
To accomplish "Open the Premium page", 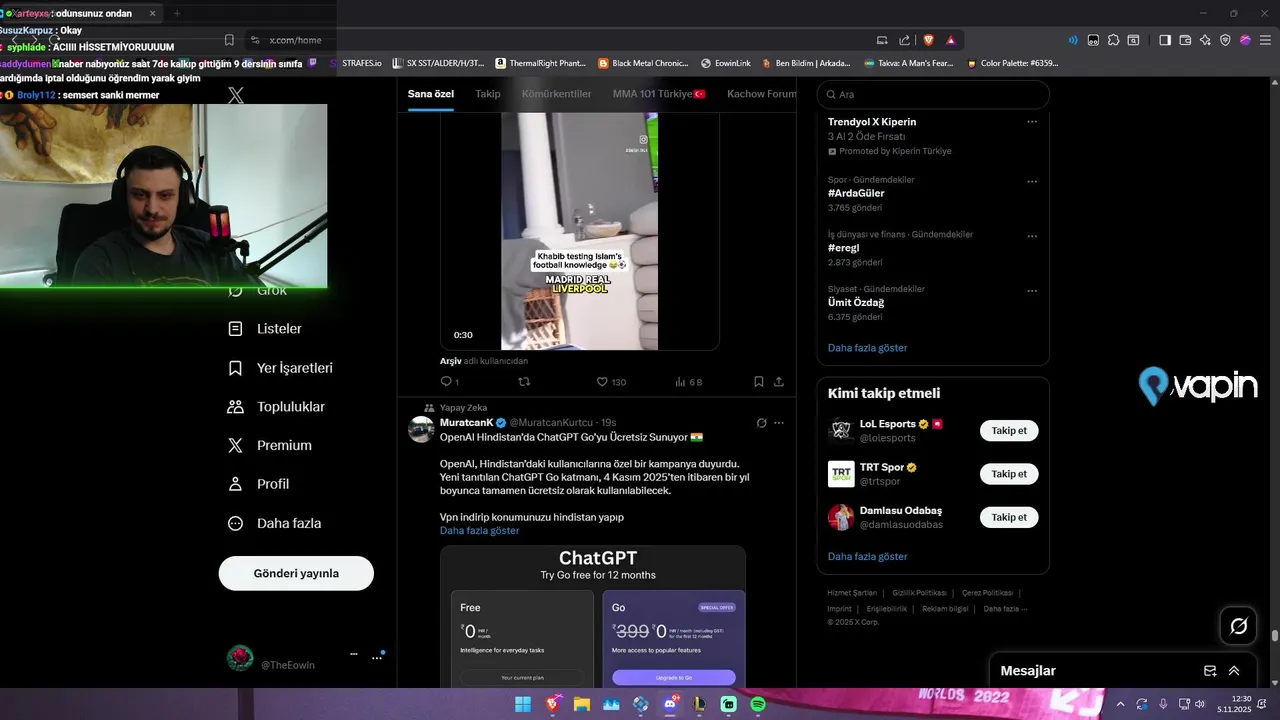I will coord(270,446).
